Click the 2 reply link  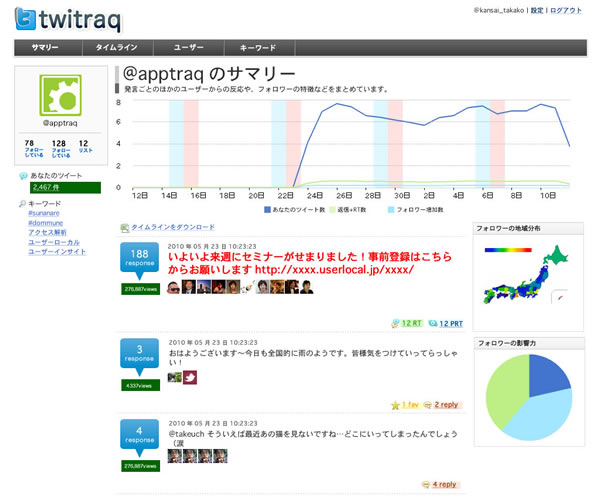pyautogui.click(x=446, y=404)
